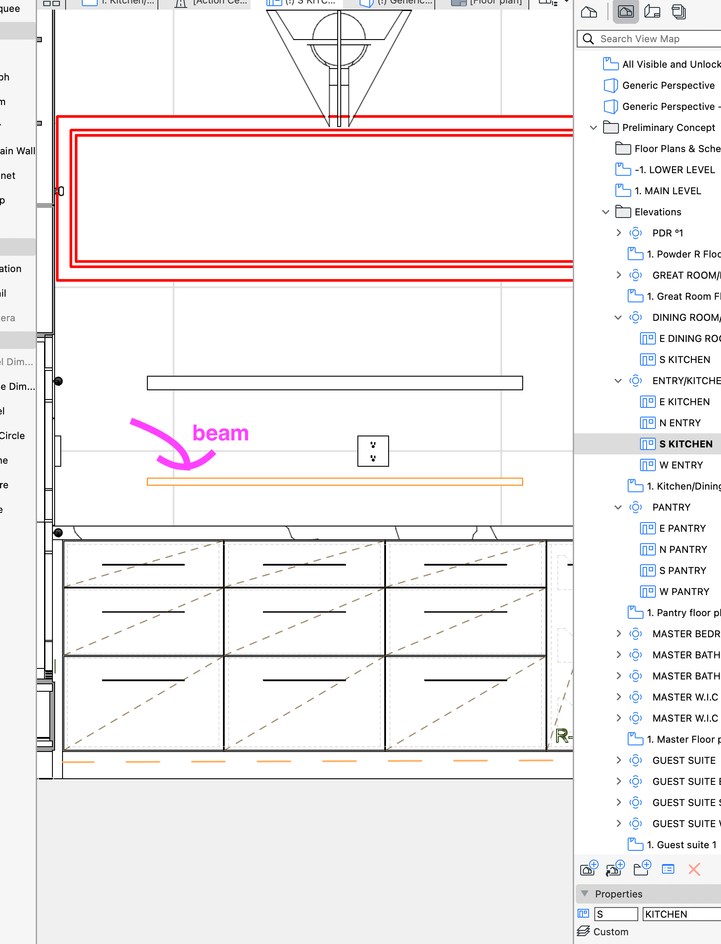721x944 pixels.
Task: Select S KITCHEN under DINING ROOM group
Action: click(x=675, y=359)
